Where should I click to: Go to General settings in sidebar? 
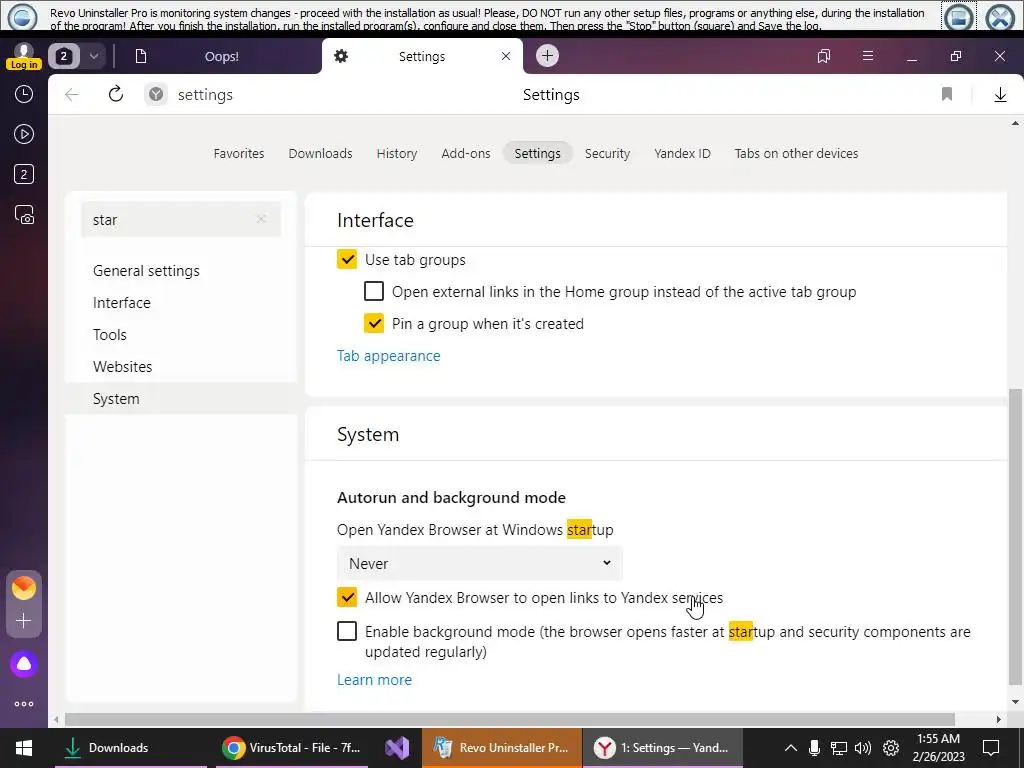click(x=146, y=271)
